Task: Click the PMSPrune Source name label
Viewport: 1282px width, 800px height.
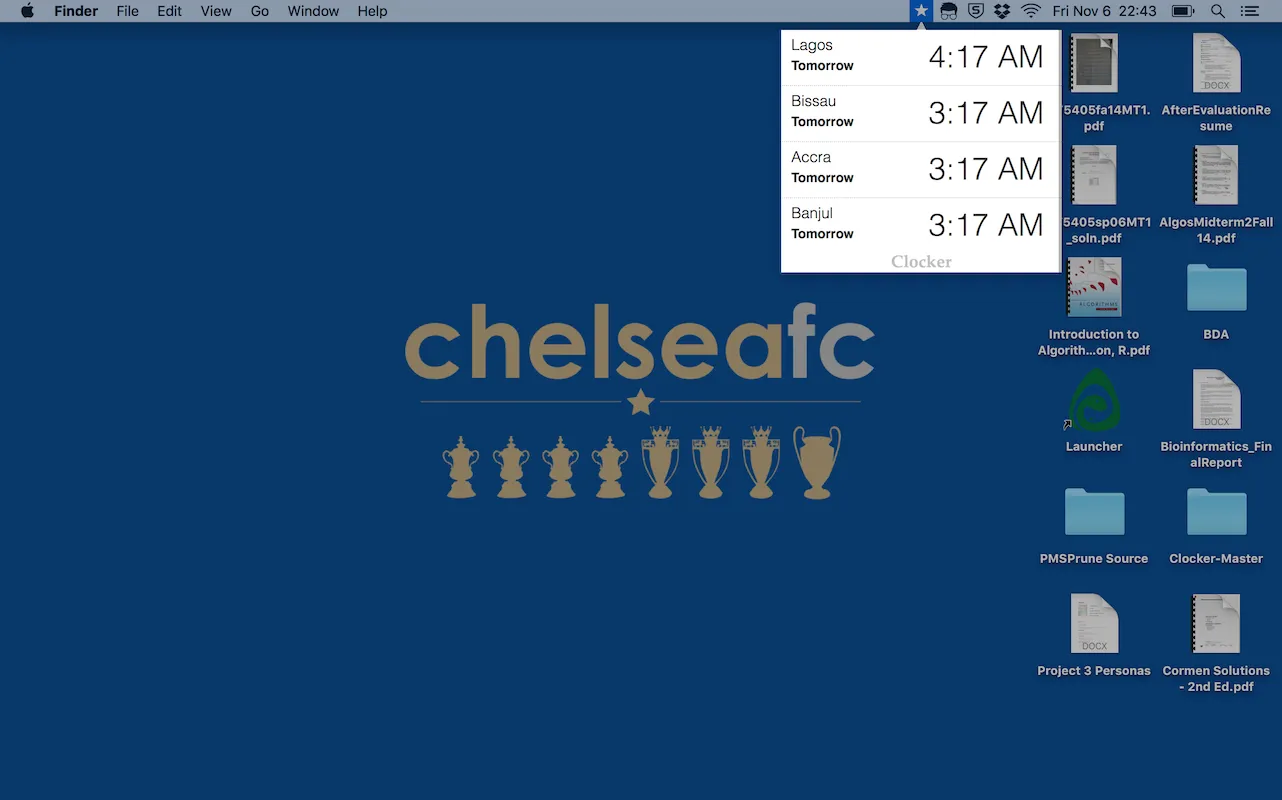Action: coord(1094,559)
